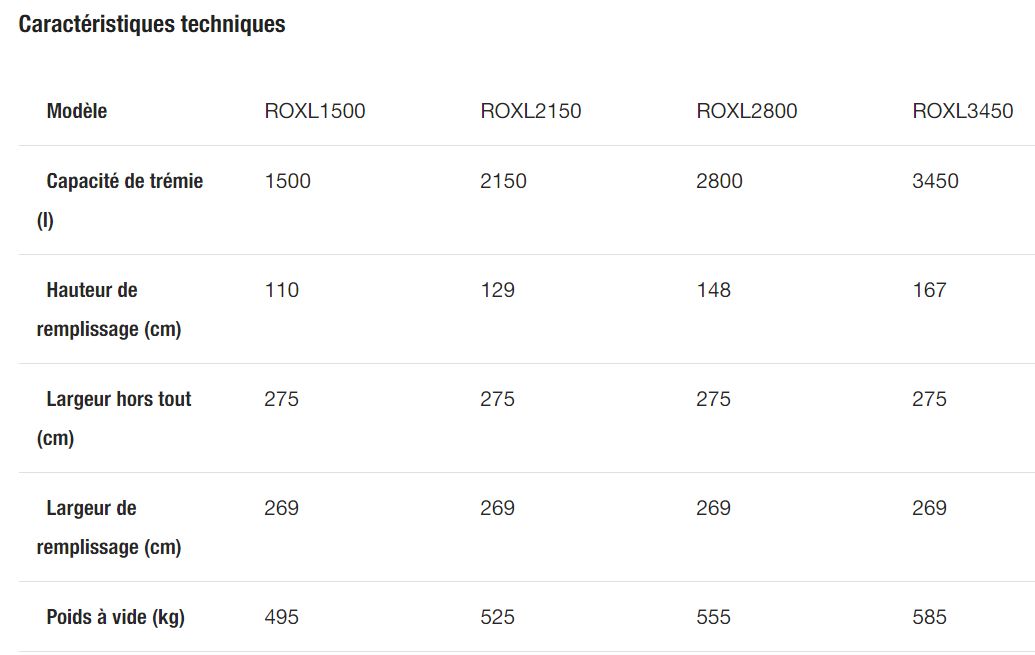1035x655 pixels.
Task: Select the 2150 hopper capacity cell
Action: click(x=504, y=181)
